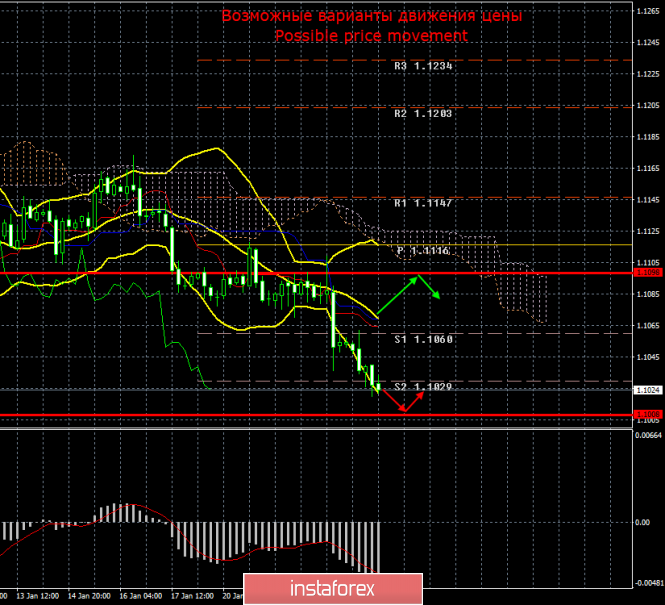Click the pivot P 1.1116 label

click(x=425, y=252)
